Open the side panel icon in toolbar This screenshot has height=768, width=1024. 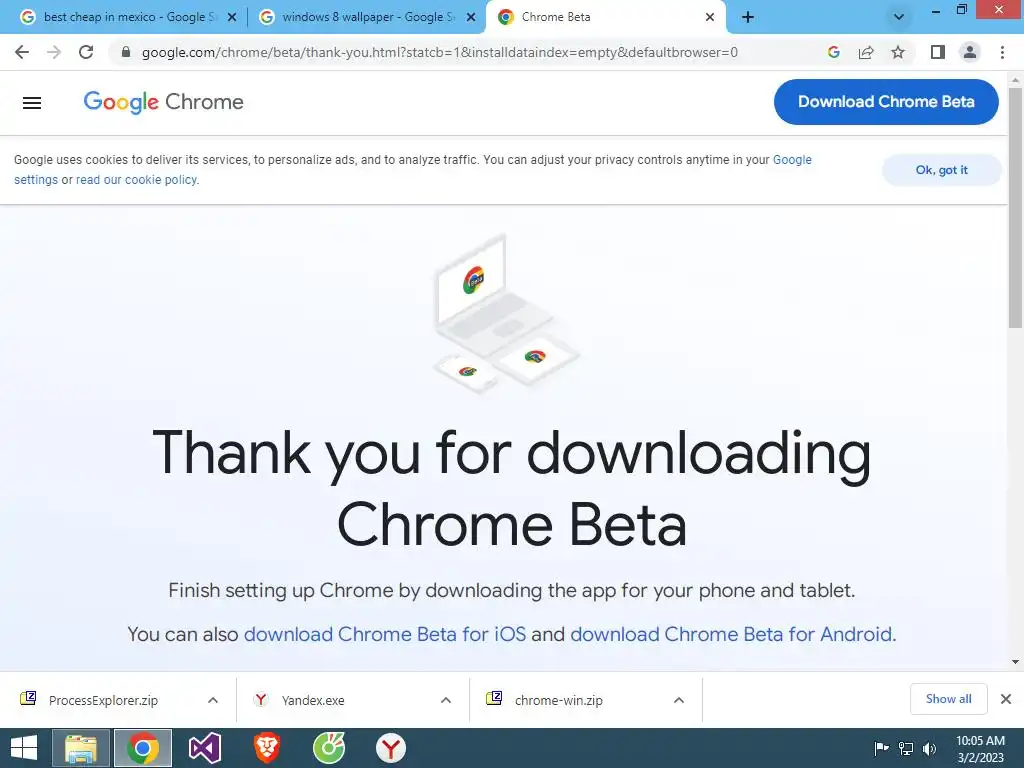[x=938, y=52]
